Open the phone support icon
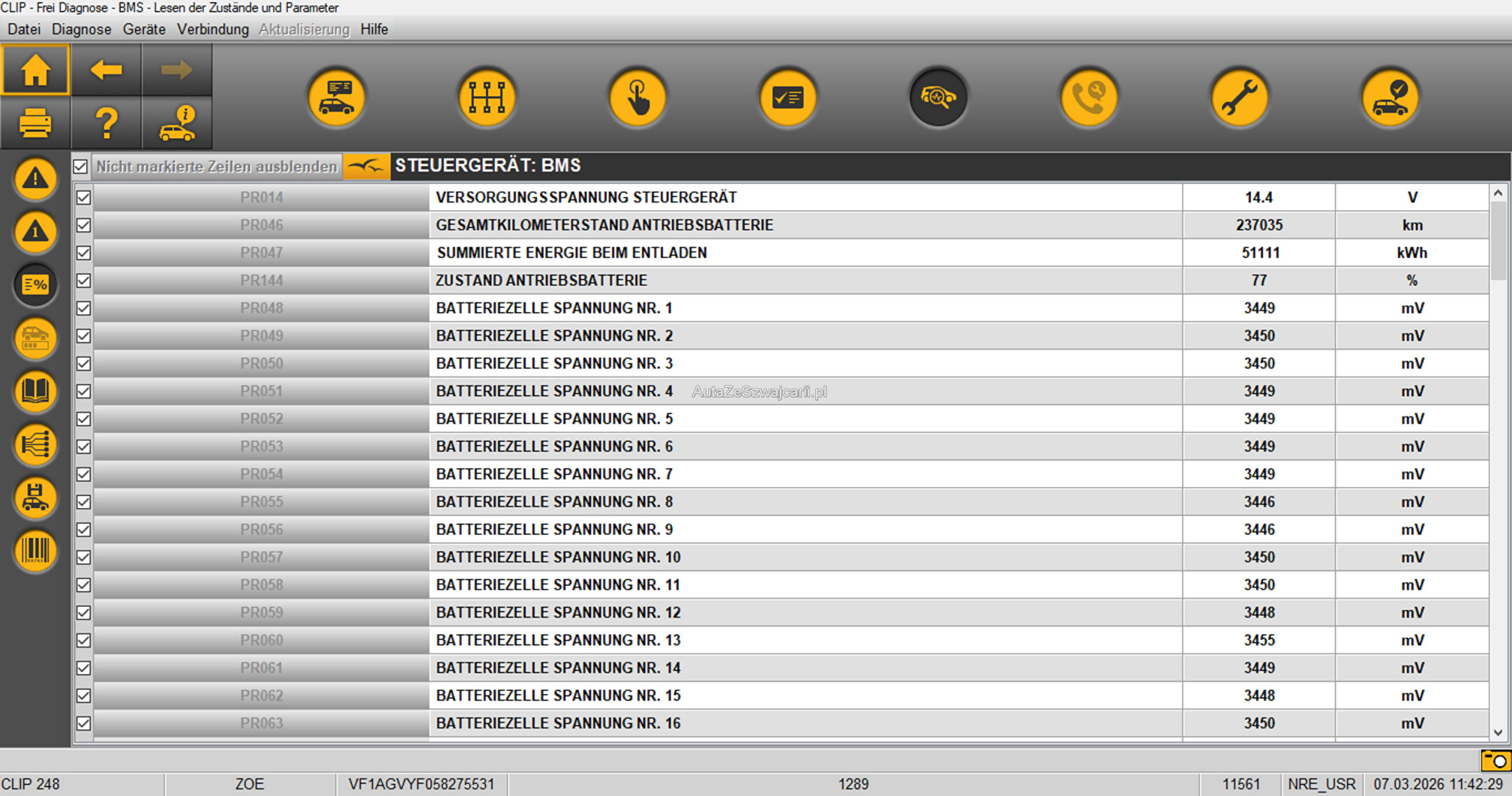 click(x=1088, y=98)
